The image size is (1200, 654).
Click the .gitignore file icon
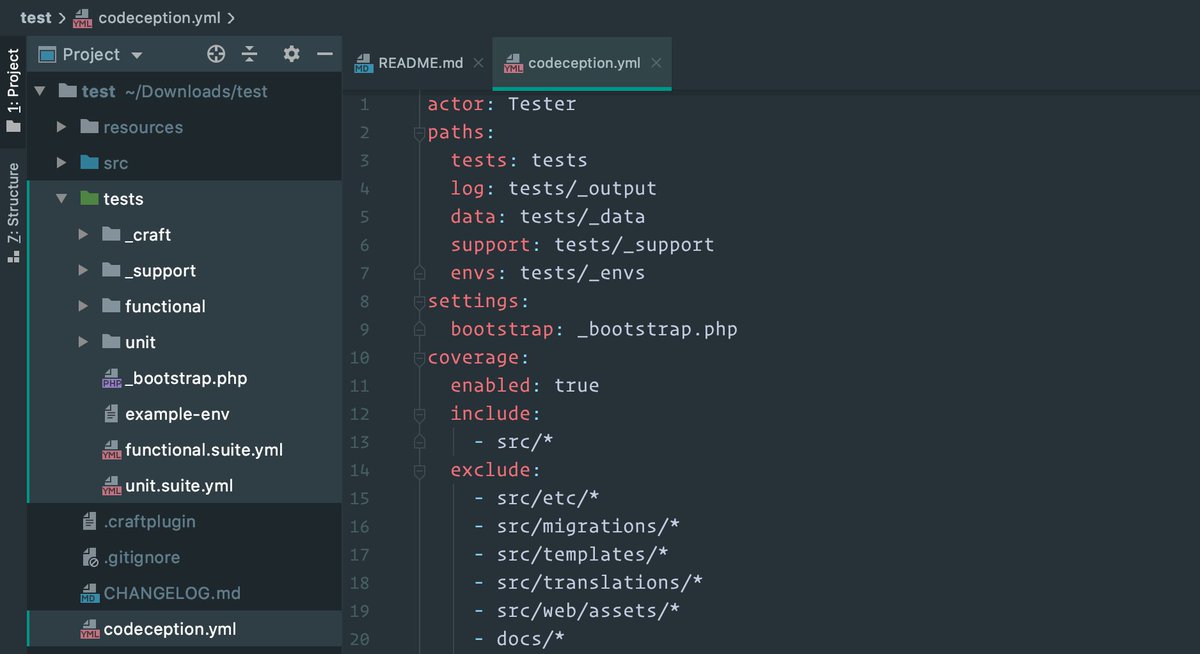point(89,557)
